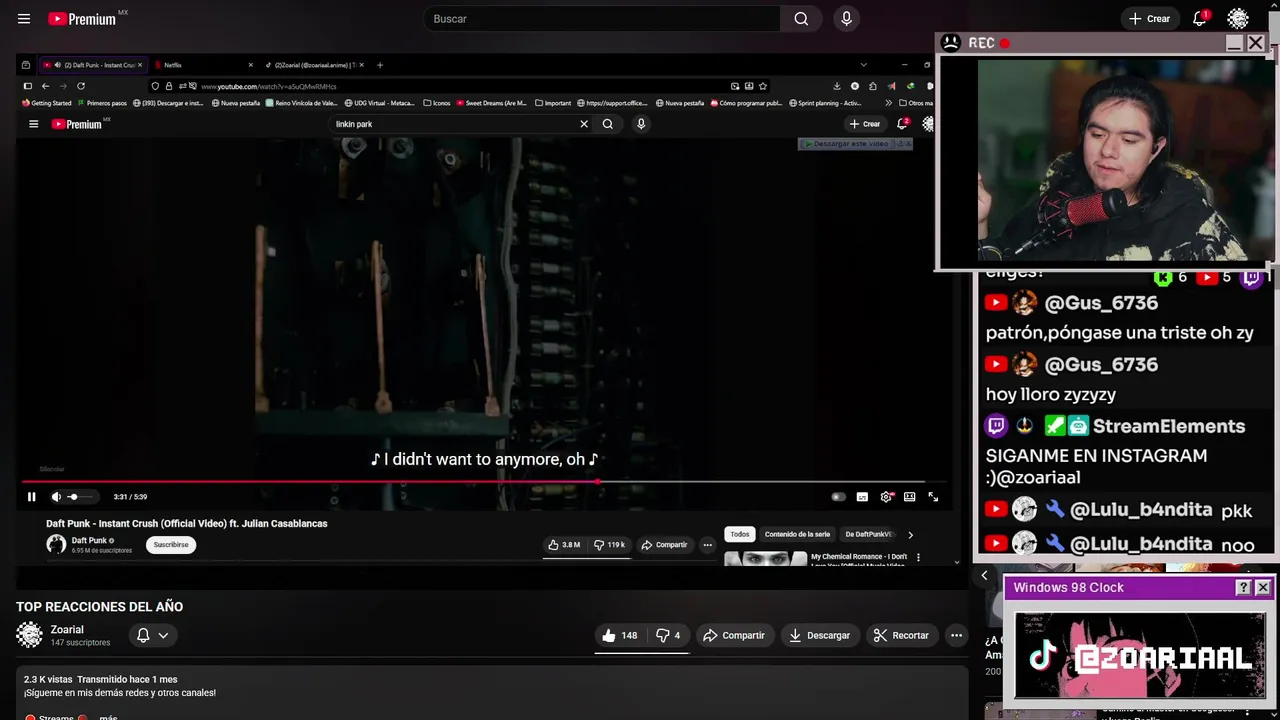This screenshot has height=720, width=1280.
Task: Start voice search with the outer microphone icon
Action: [846, 19]
